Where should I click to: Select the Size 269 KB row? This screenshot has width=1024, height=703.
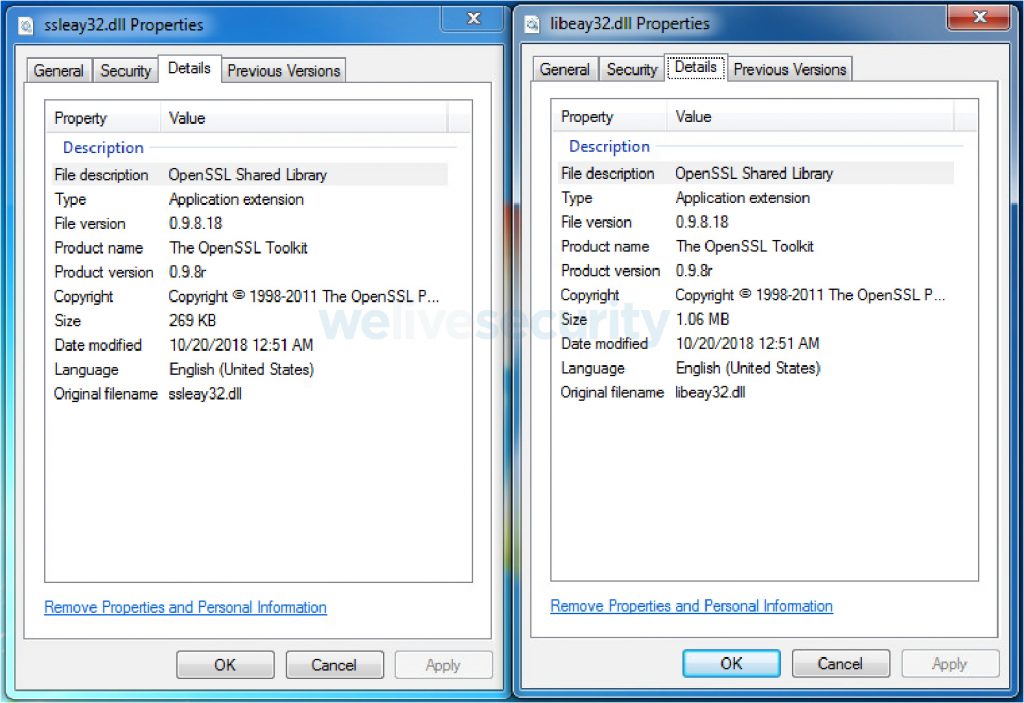(x=250, y=321)
